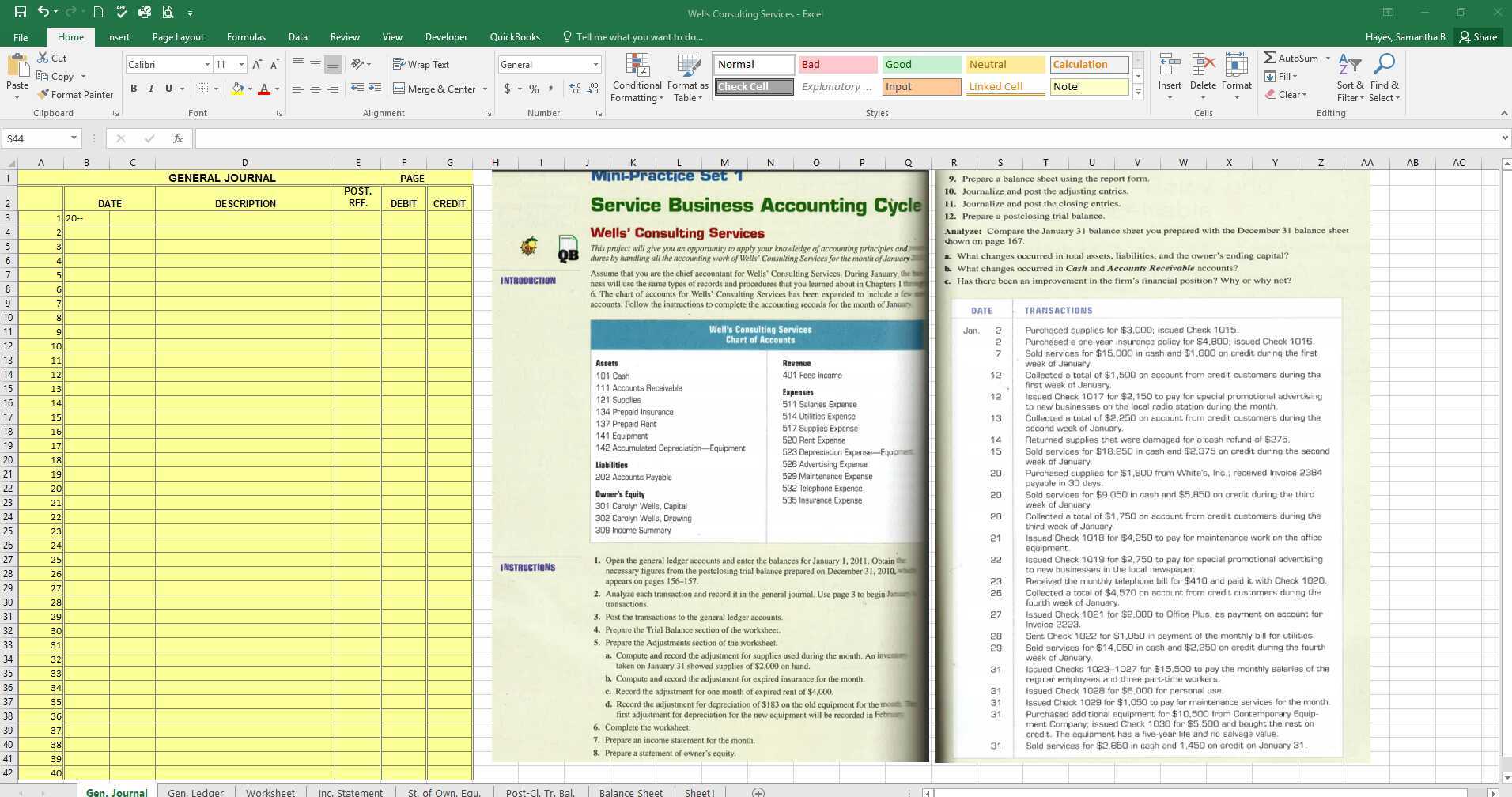Open the font name Calibri dropdown

click(207, 65)
